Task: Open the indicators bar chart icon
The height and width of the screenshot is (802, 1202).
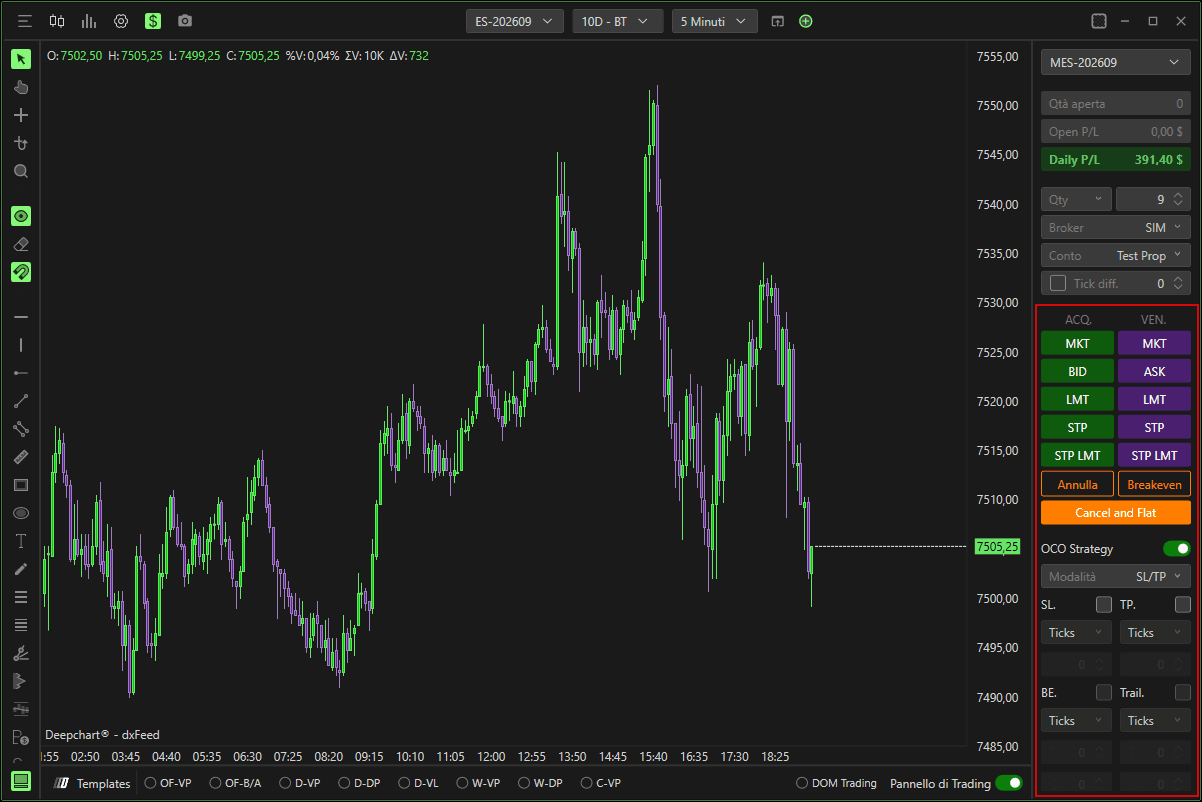Action: pos(89,21)
